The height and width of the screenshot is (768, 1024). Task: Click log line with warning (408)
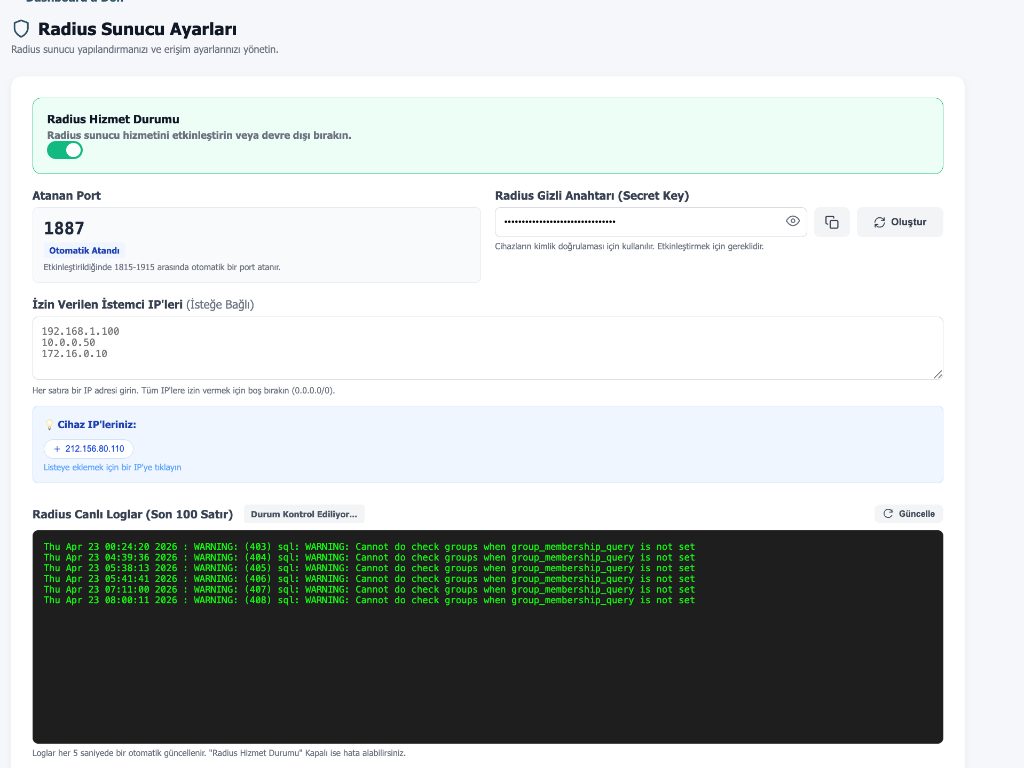pyautogui.click(x=369, y=600)
